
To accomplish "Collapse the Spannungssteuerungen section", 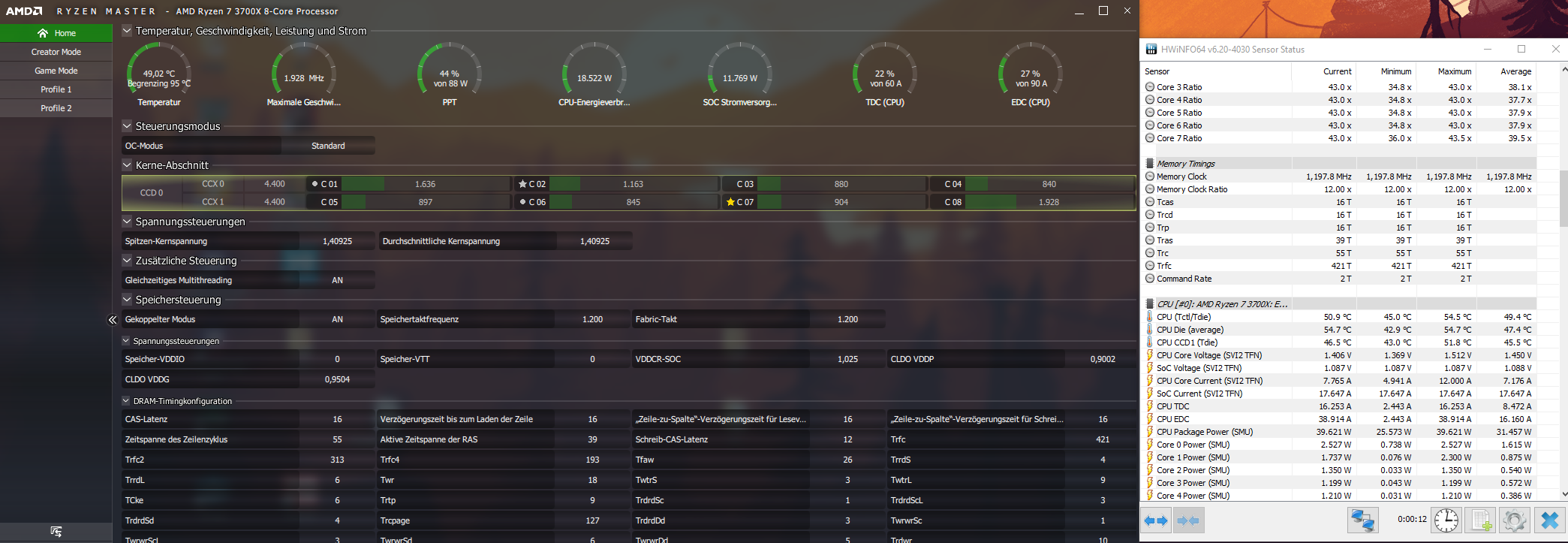I will (127, 222).
